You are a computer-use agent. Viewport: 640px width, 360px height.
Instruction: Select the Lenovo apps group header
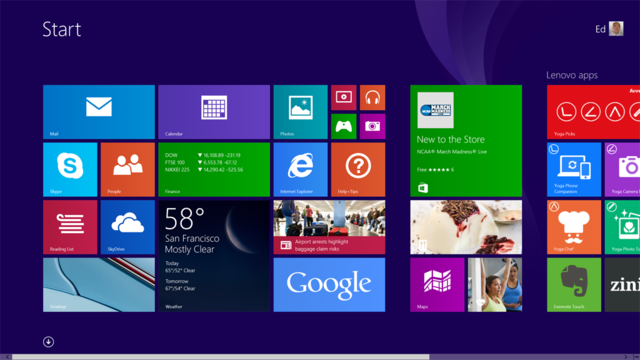click(572, 75)
